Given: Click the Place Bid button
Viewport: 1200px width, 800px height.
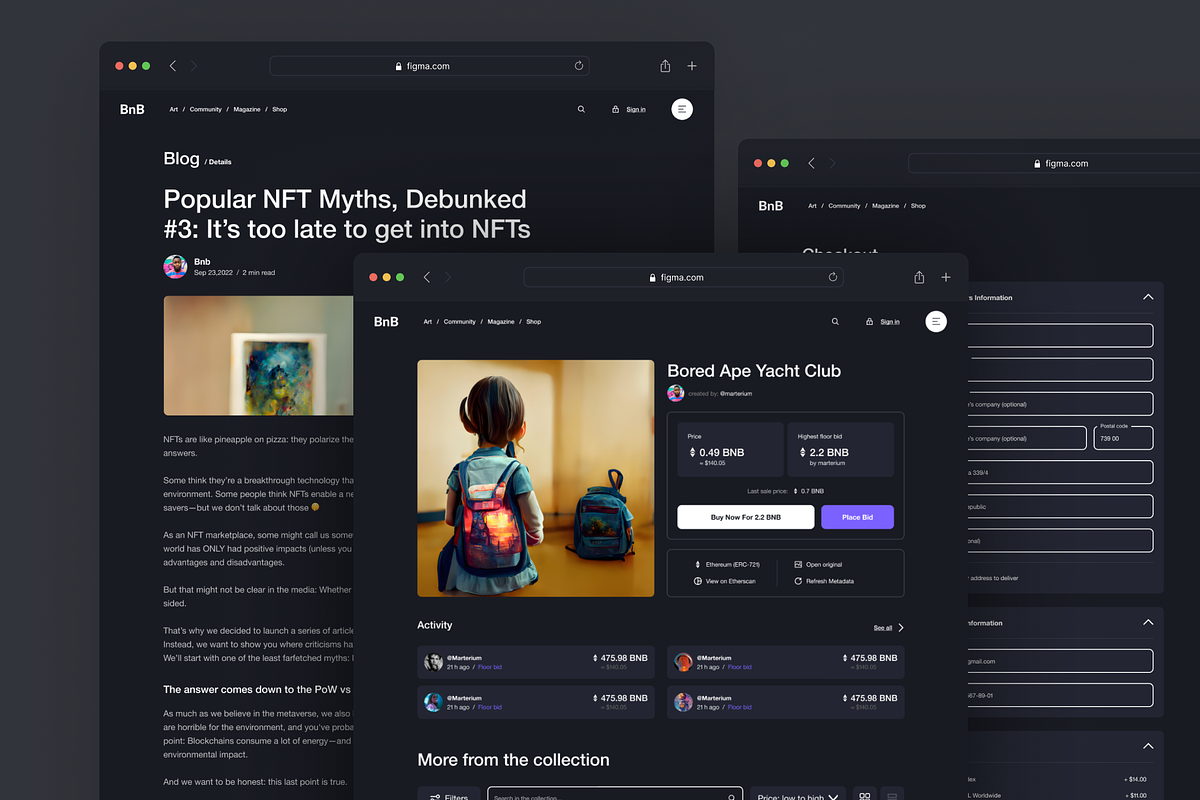Looking at the screenshot, I should click(x=858, y=517).
